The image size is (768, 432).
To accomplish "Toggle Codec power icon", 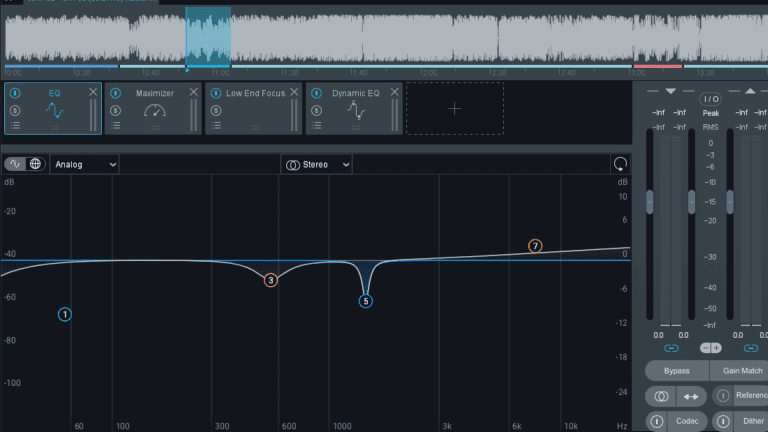I will coord(657,421).
